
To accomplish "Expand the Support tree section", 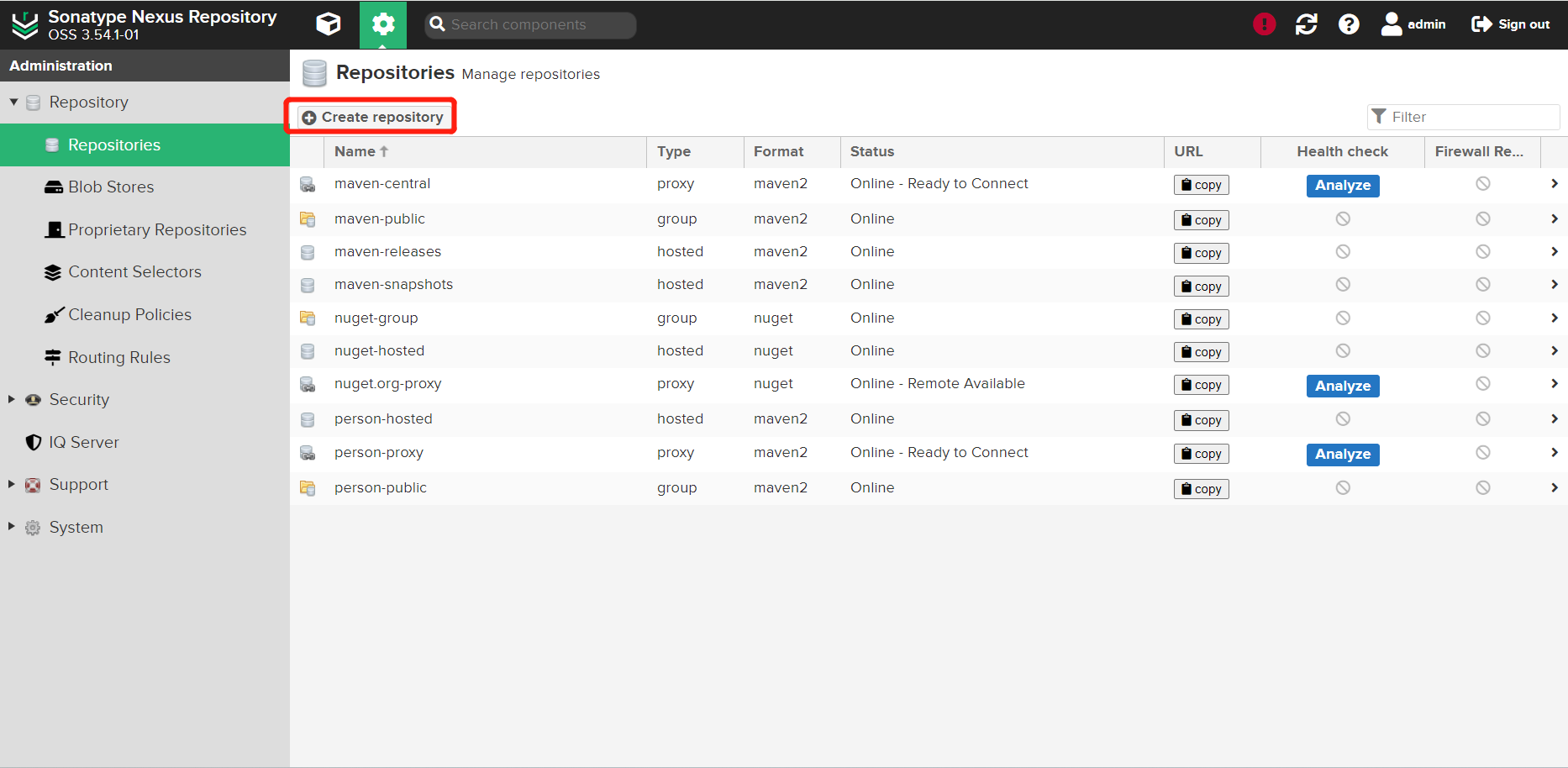I will point(12,484).
